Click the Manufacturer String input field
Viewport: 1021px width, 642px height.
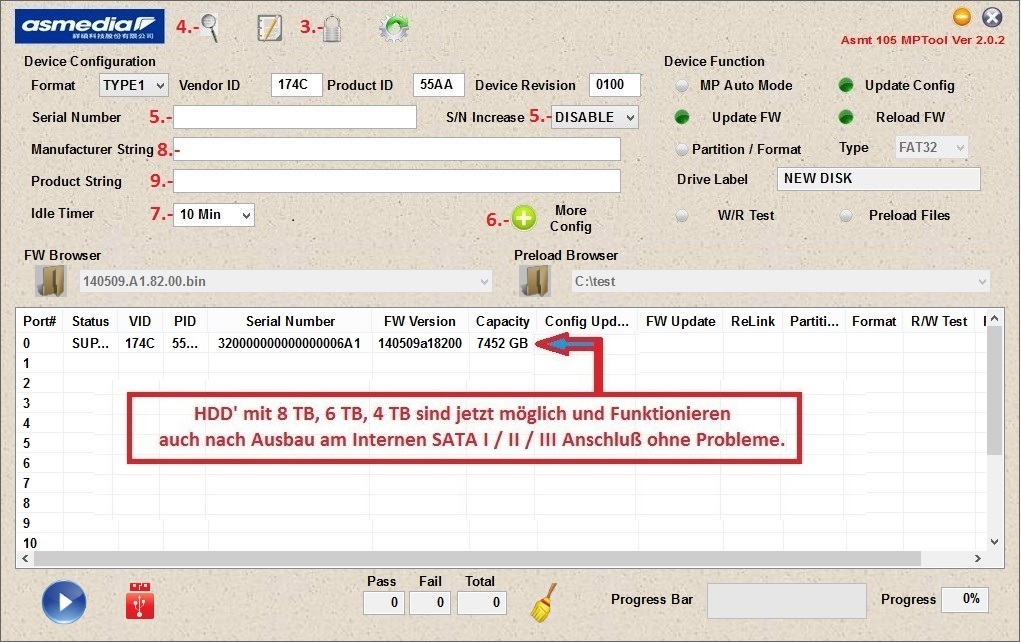point(397,149)
